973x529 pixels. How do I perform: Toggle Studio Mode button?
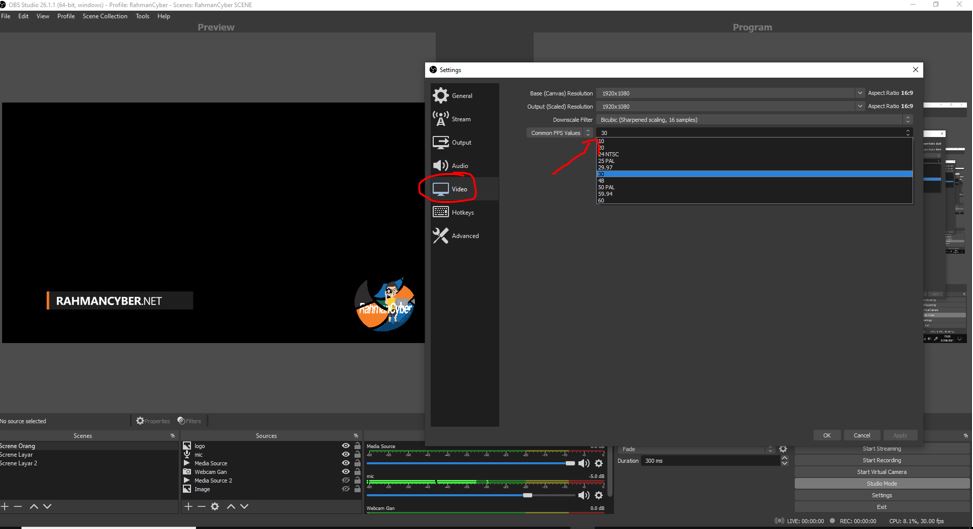point(882,483)
